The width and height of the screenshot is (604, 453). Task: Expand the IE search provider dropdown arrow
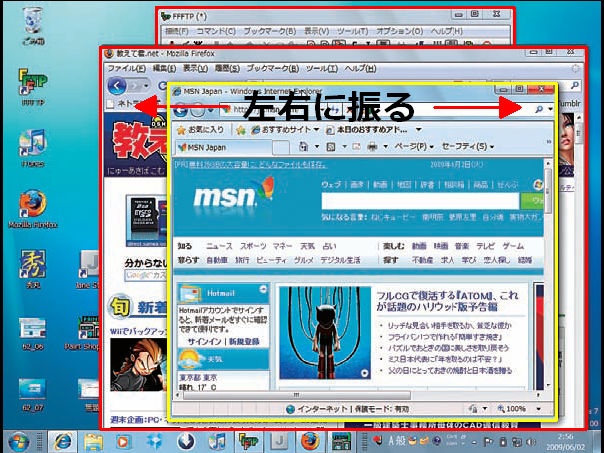pos(550,109)
